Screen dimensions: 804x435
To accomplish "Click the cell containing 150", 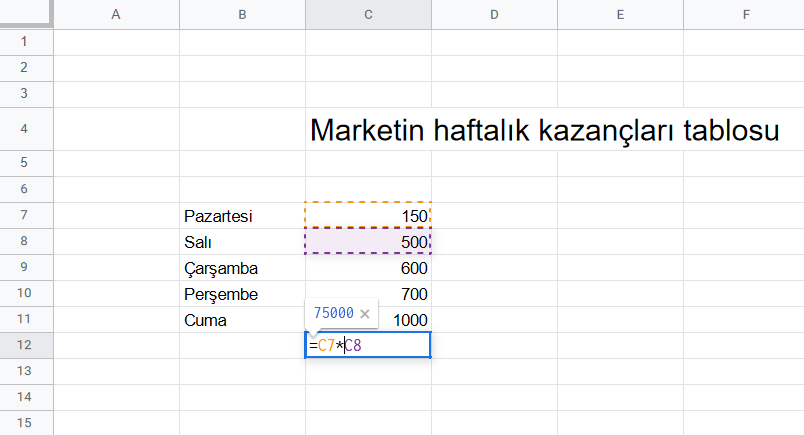I will pyautogui.click(x=368, y=215).
